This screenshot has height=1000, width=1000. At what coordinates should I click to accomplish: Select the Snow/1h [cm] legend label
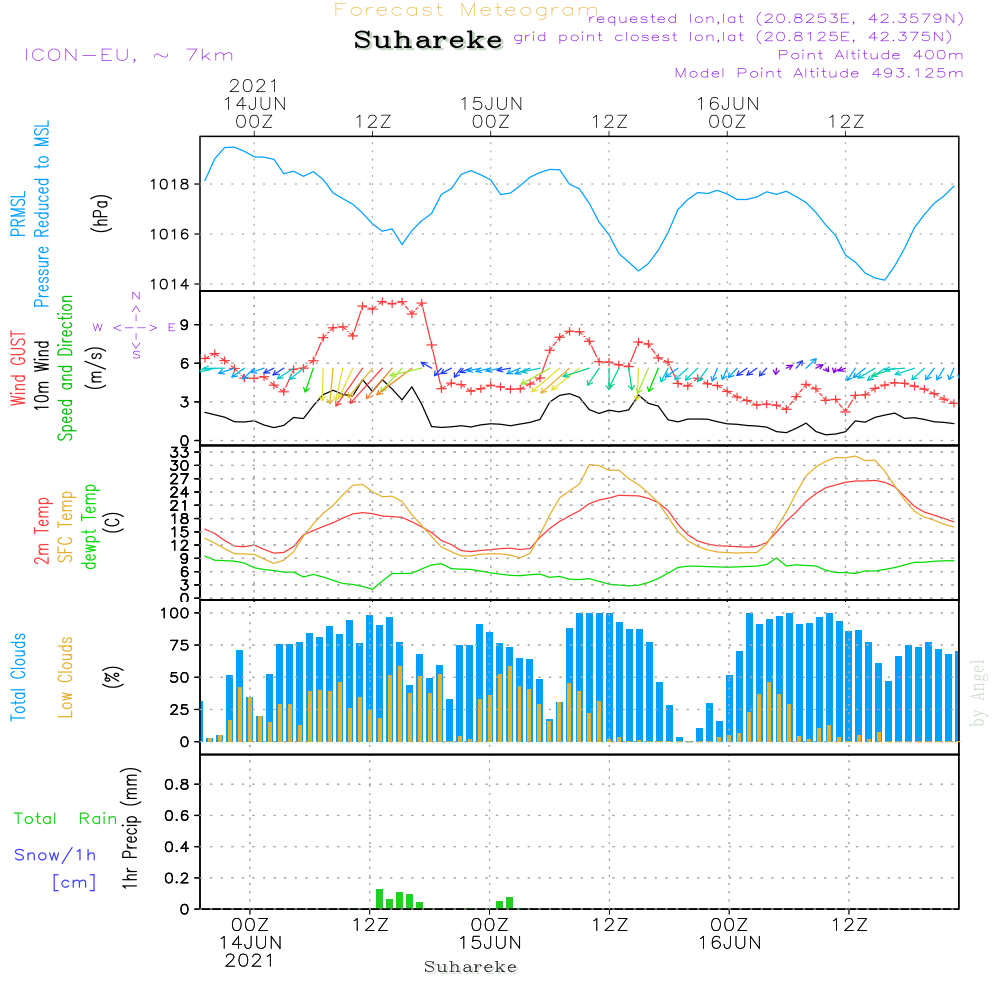click(x=56, y=868)
